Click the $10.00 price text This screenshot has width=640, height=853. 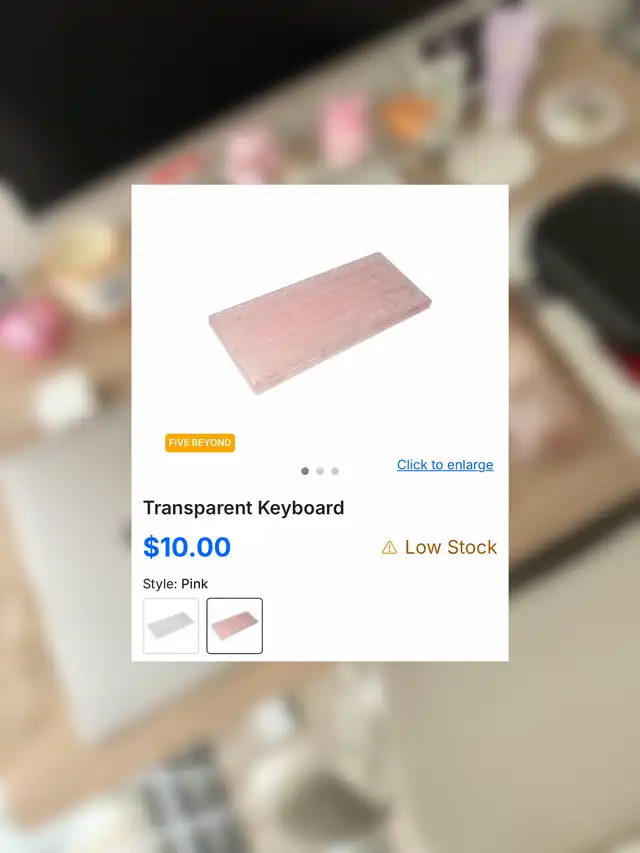pos(187,547)
